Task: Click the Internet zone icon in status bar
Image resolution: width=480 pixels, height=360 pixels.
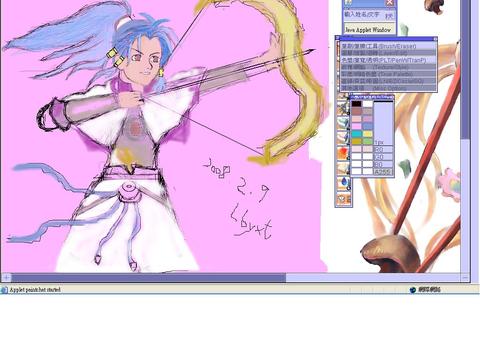Action: [x=413, y=290]
